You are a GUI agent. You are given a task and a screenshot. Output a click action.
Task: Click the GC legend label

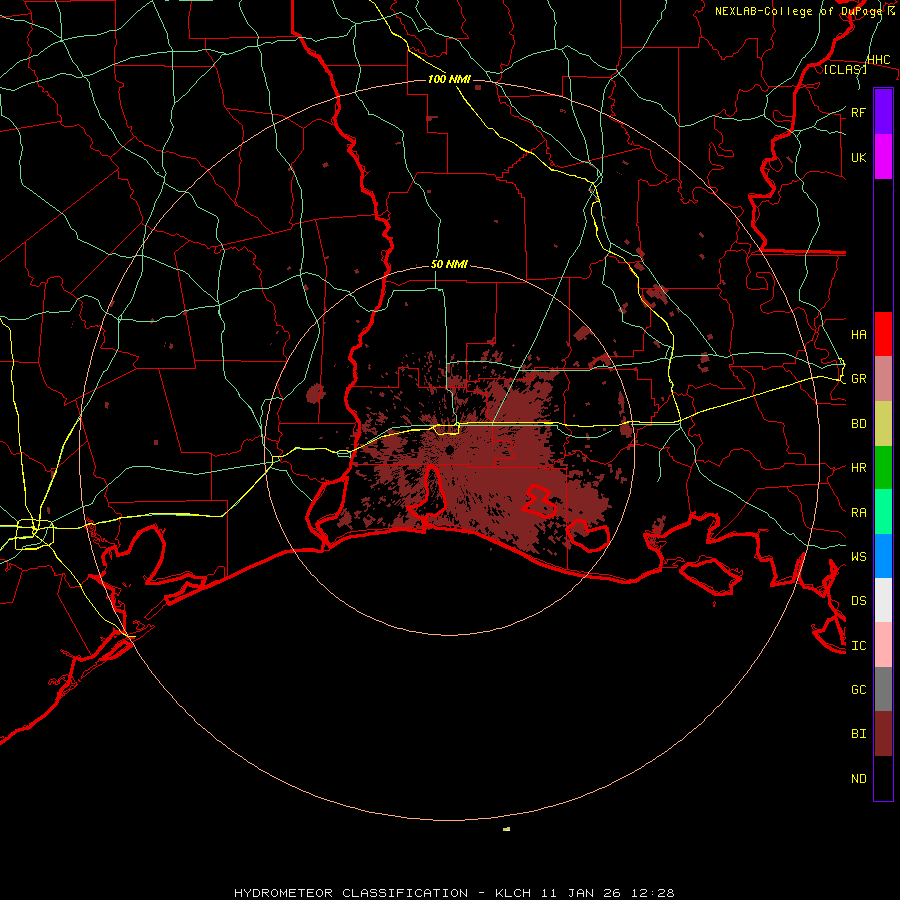(858, 689)
